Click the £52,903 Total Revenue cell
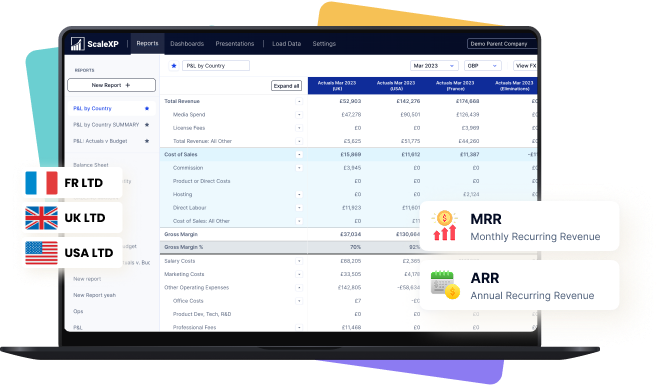The image size is (660, 386). tap(350, 101)
